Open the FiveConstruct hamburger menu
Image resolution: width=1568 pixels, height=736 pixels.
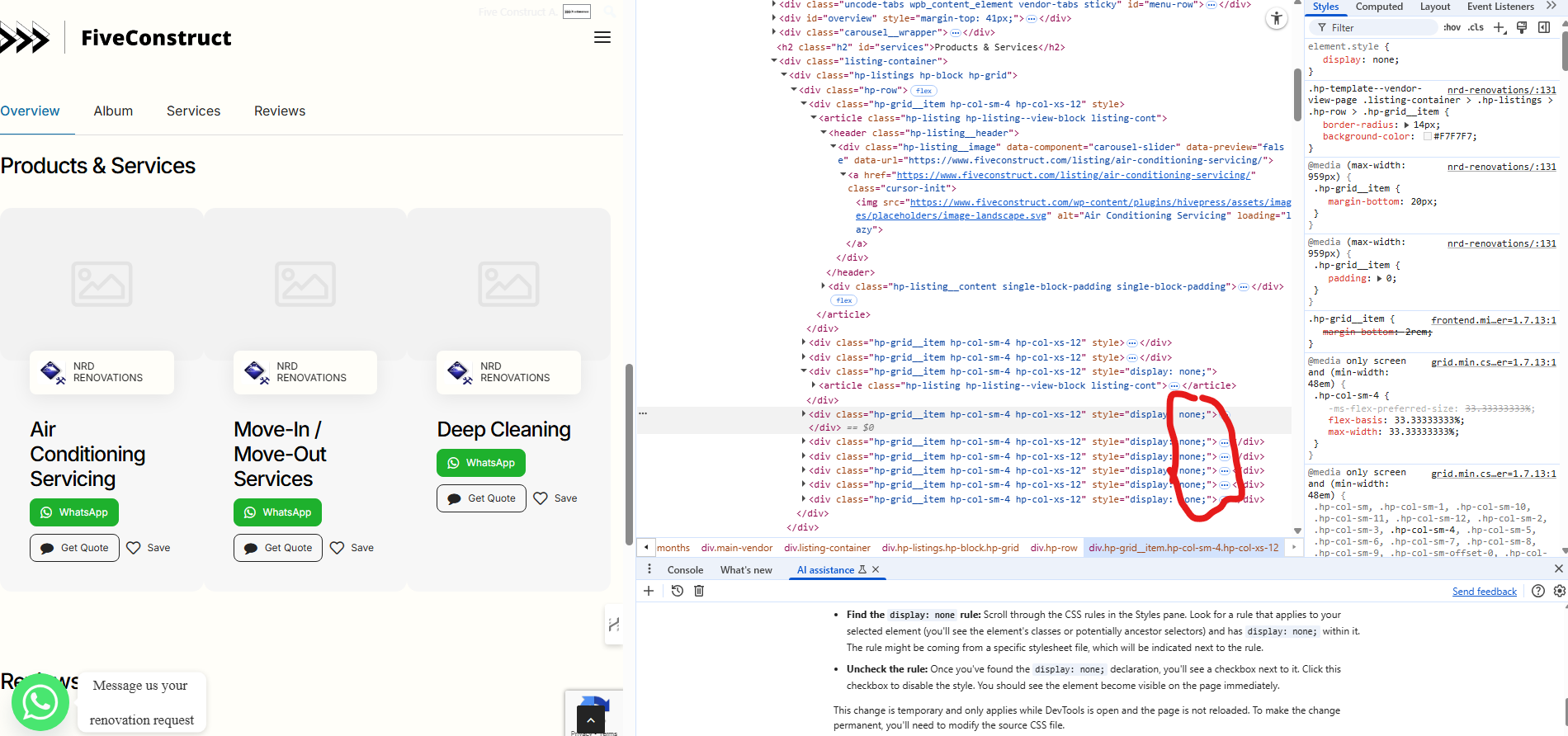click(x=602, y=37)
